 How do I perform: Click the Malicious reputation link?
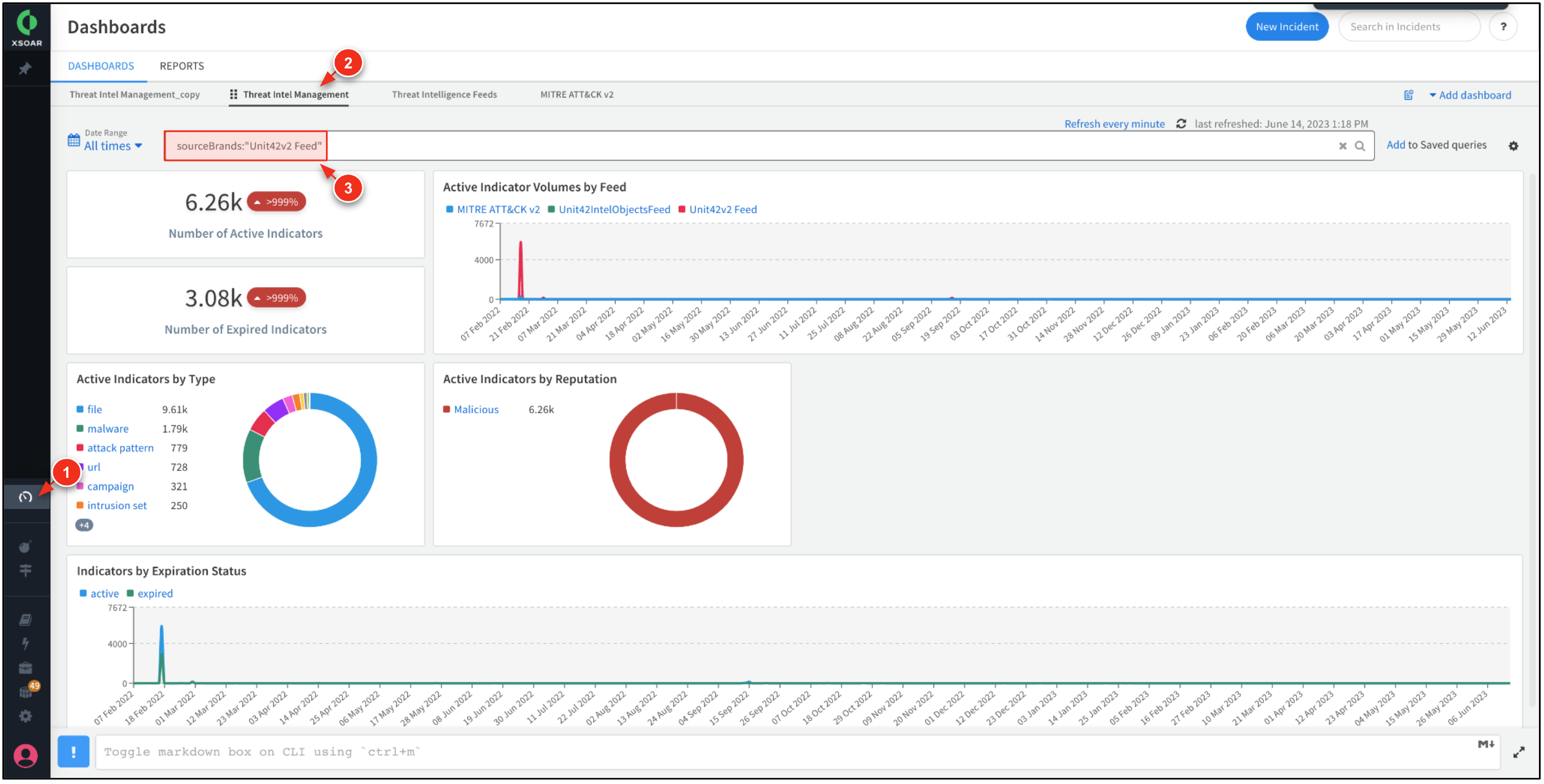[x=476, y=410]
